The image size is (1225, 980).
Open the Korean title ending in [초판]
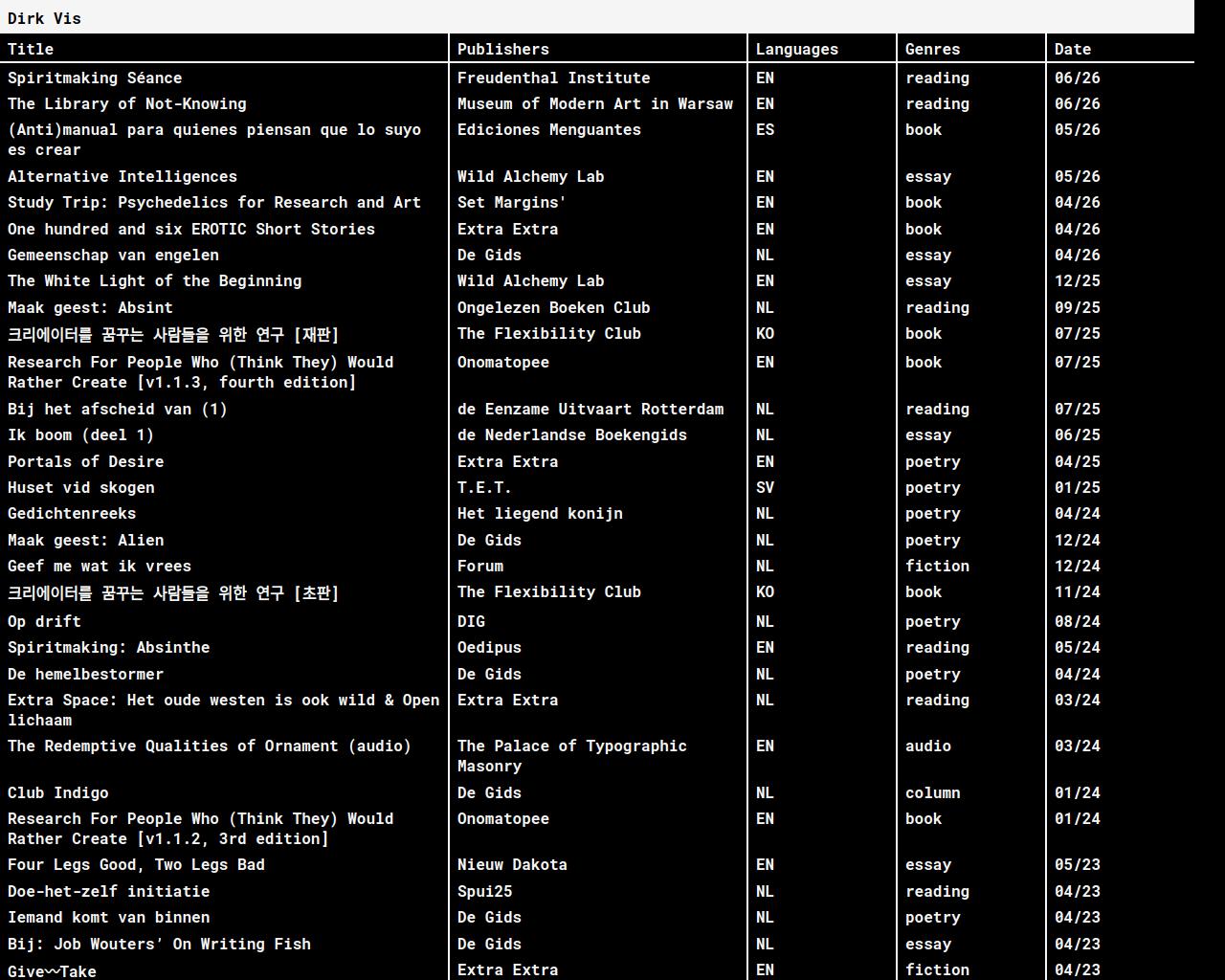pos(173,592)
